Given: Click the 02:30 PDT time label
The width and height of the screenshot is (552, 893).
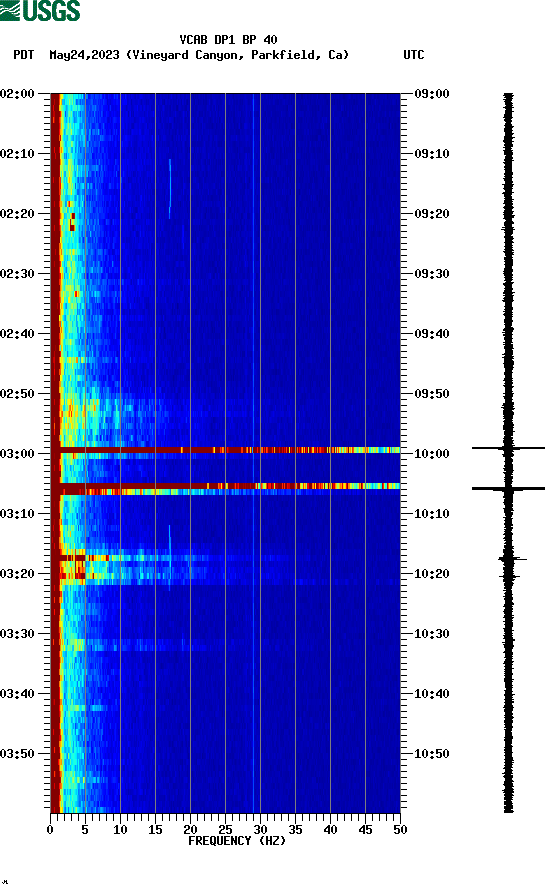Looking at the screenshot, I should [x=18, y=273].
